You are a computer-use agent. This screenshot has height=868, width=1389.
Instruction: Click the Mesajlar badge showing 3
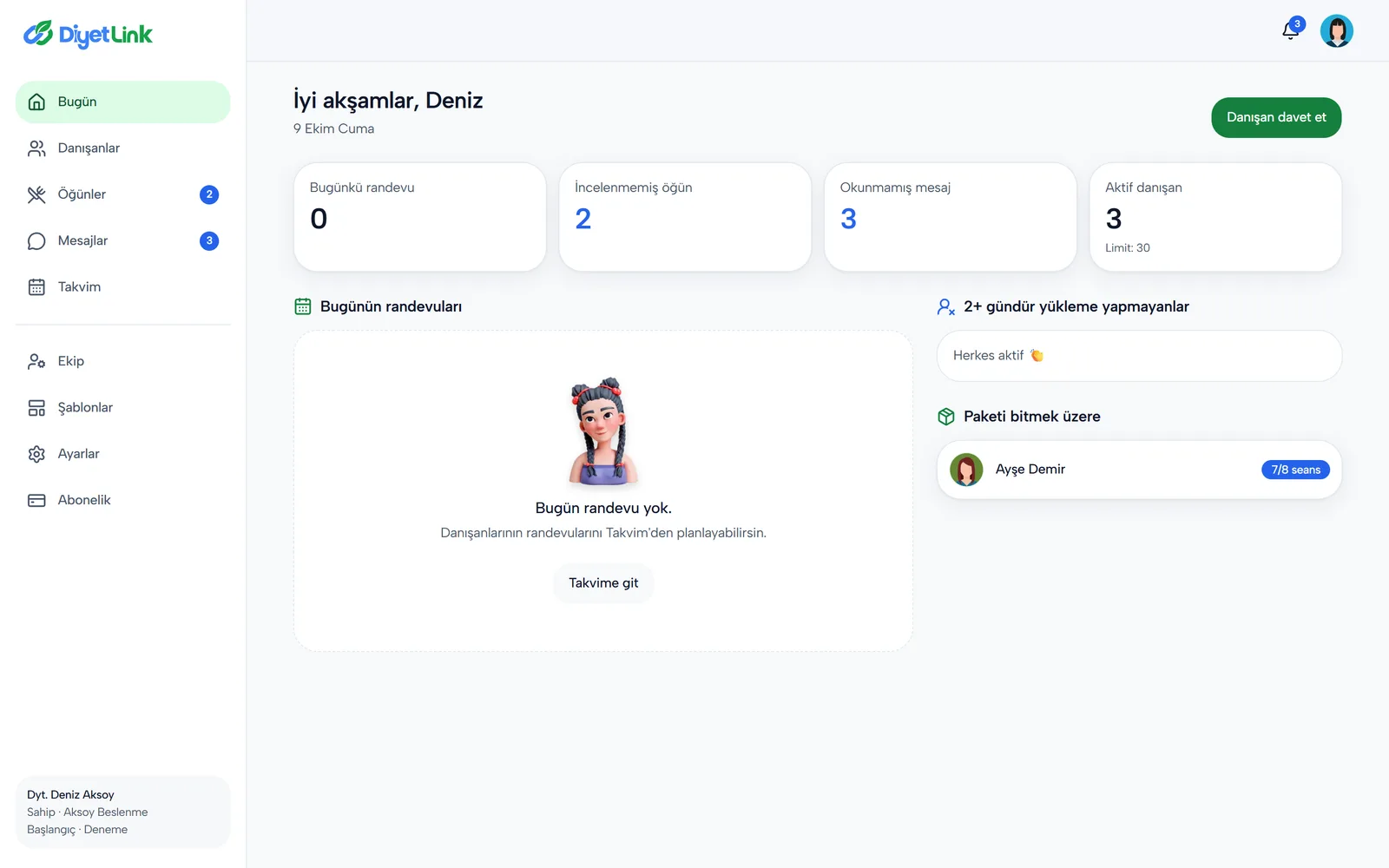pyautogui.click(x=209, y=240)
